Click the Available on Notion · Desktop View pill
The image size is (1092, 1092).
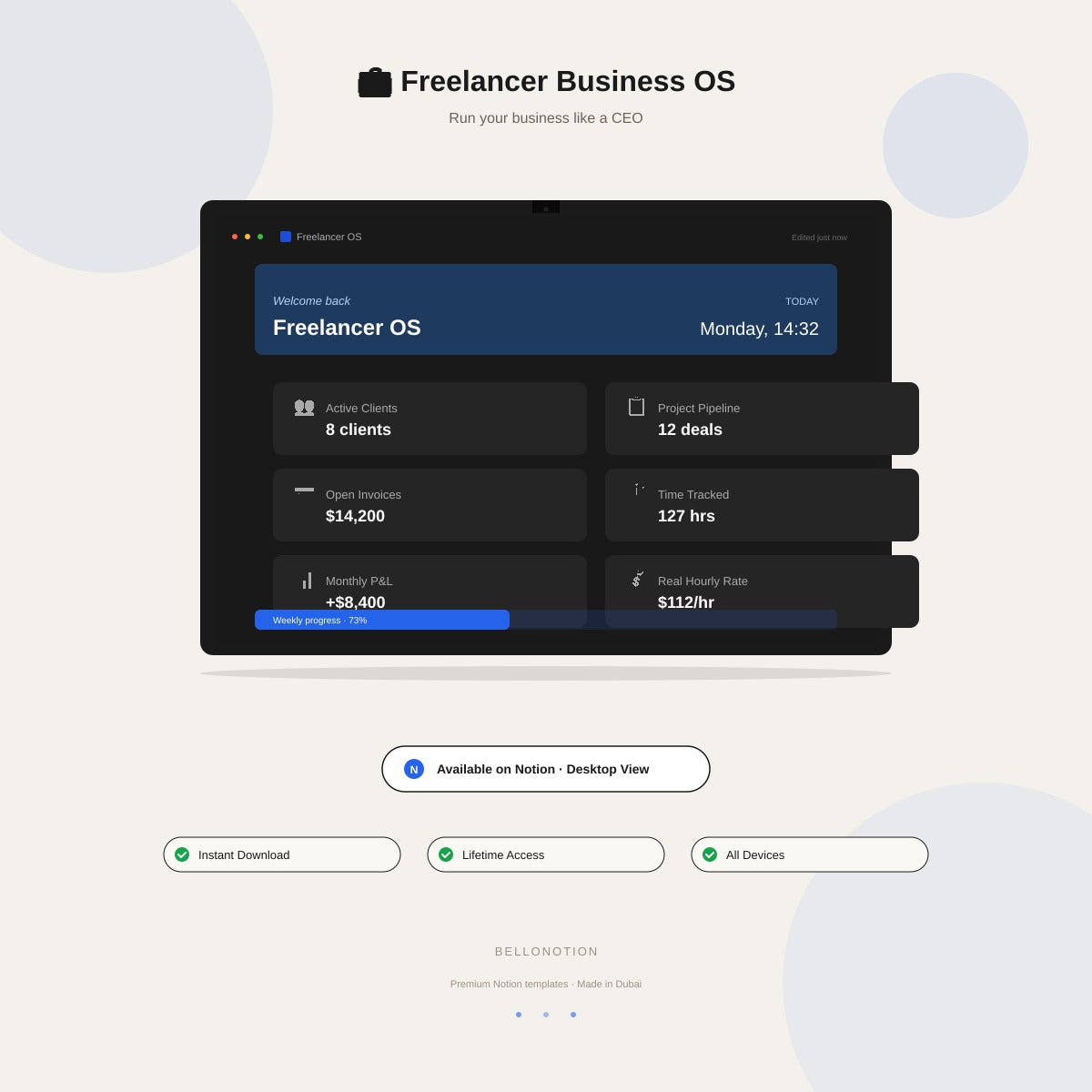[x=546, y=769]
